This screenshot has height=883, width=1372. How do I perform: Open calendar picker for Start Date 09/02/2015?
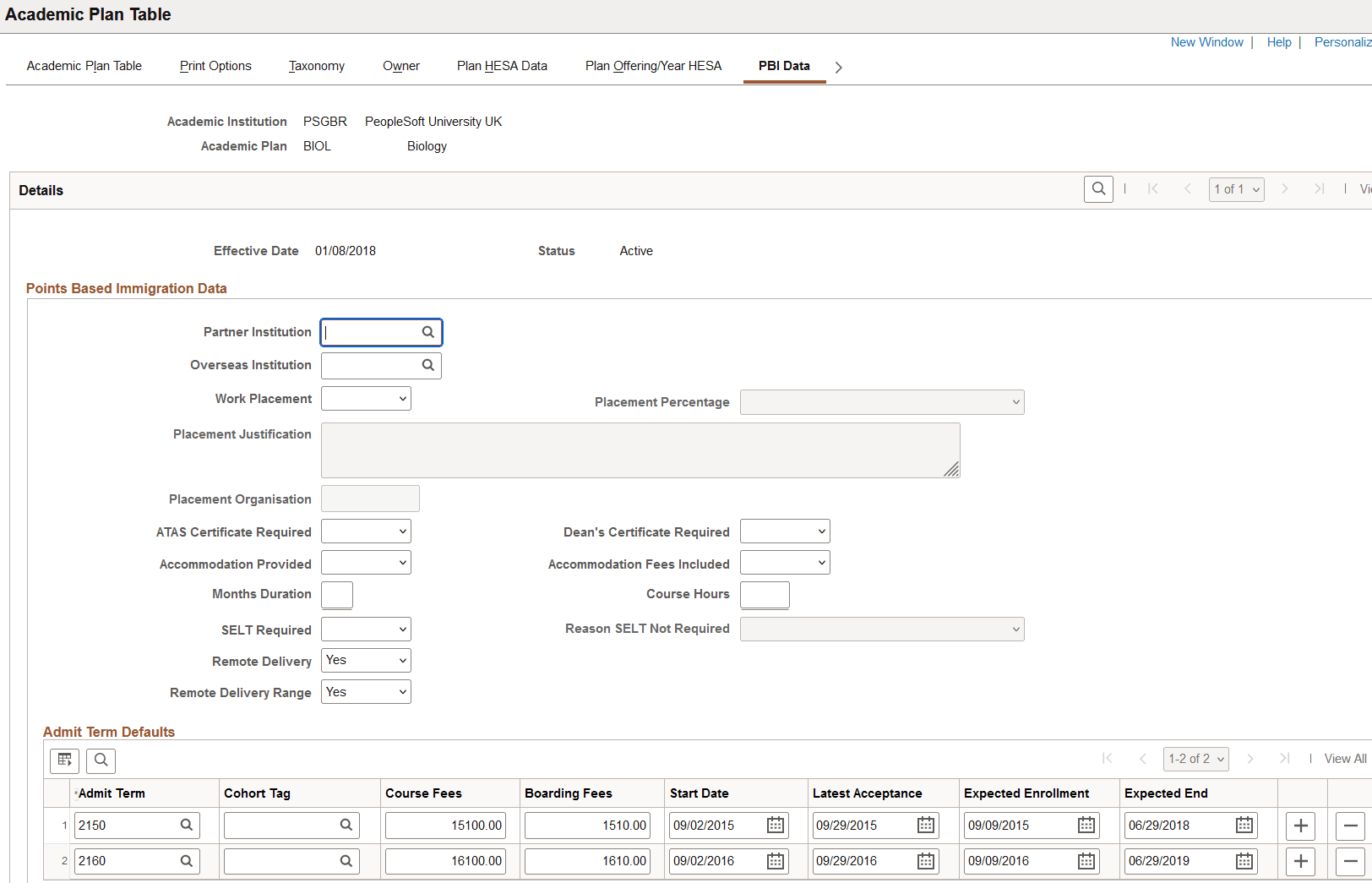point(775,826)
